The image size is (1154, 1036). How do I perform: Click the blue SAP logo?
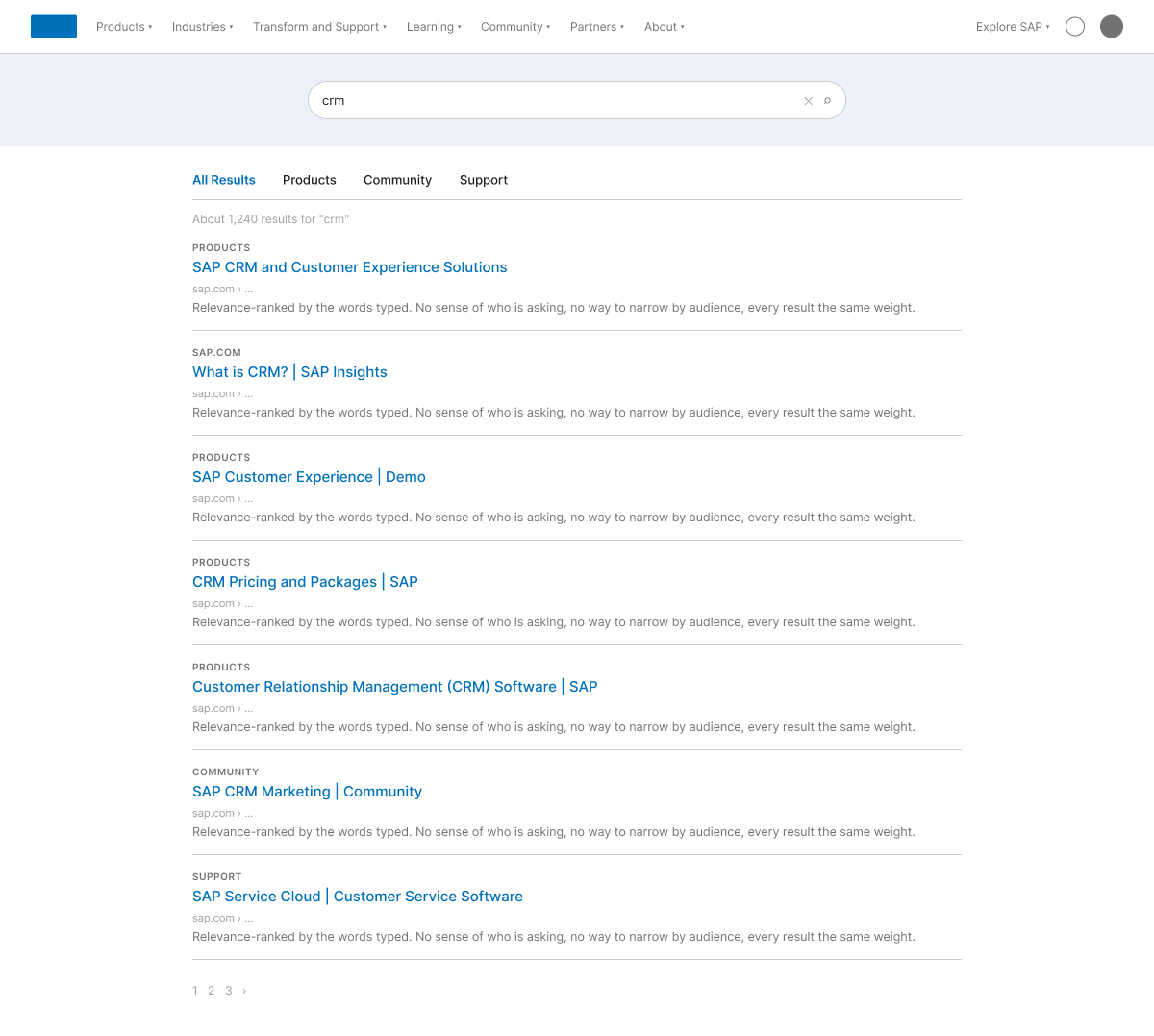pos(54,27)
